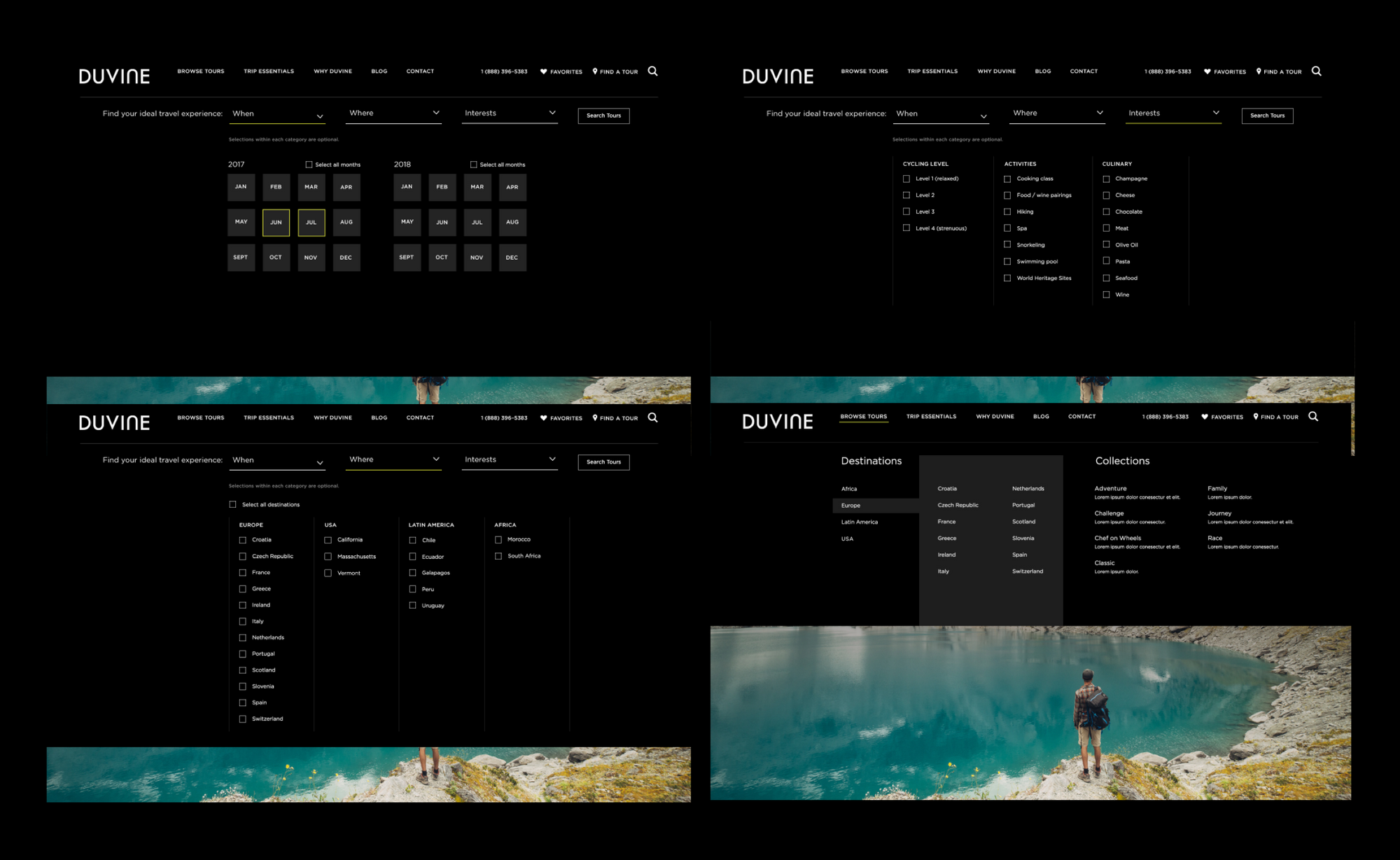Image resolution: width=1400 pixels, height=860 pixels.
Task: Click Favorites heart icon above destinations checklist panel
Action: point(544,418)
